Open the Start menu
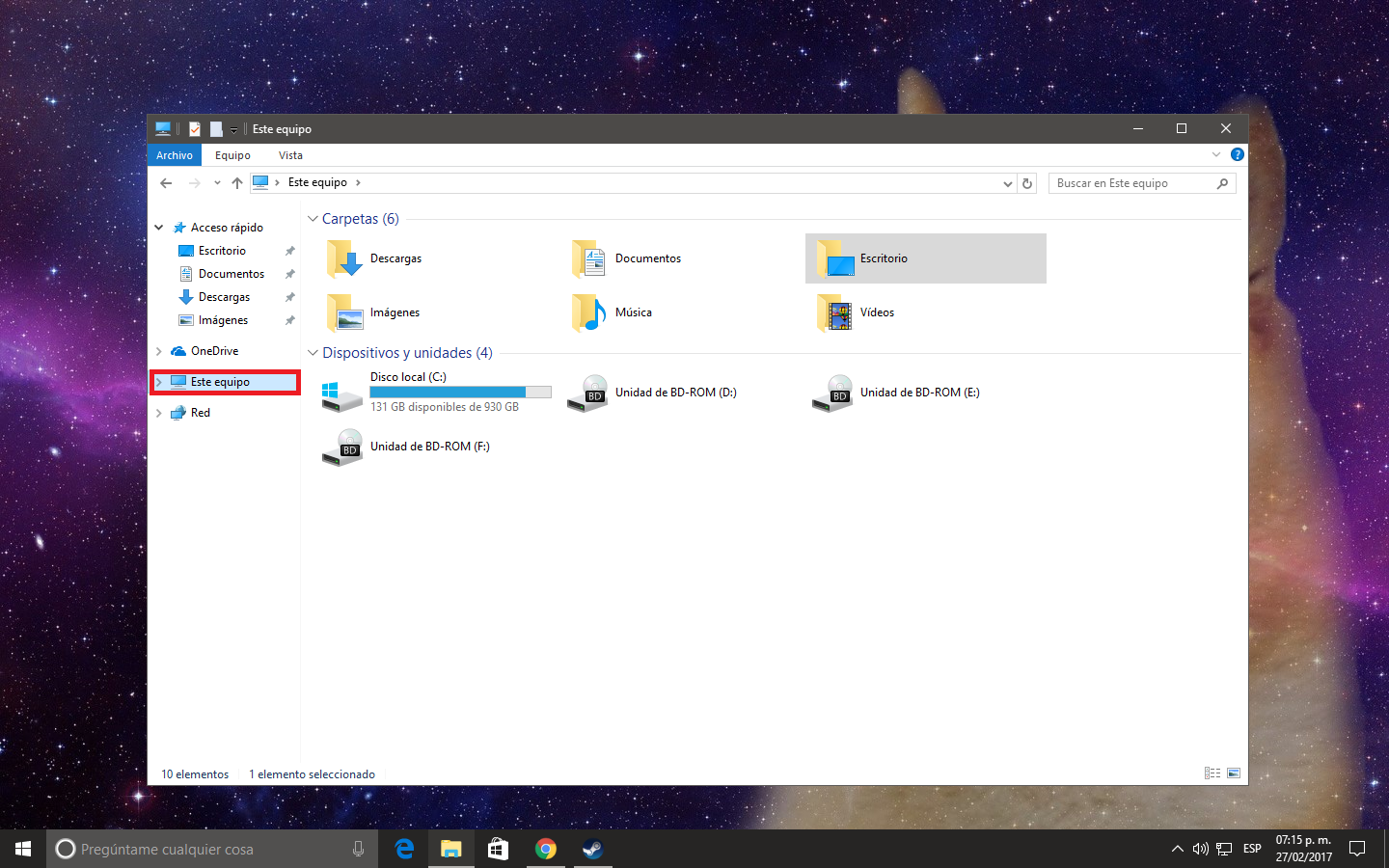Screen dimensions: 1389x868 pos(23,849)
